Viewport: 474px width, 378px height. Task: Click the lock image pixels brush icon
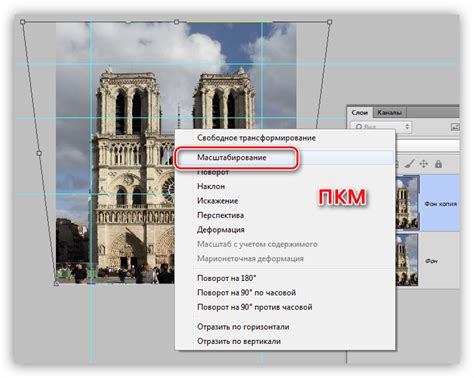tap(409, 164)
